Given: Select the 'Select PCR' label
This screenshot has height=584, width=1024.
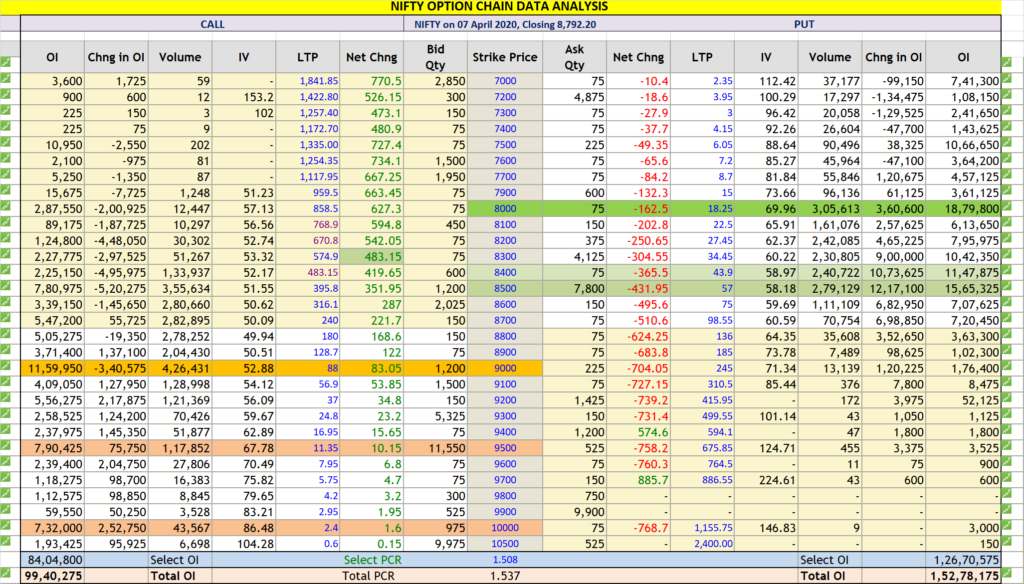Looking at the screenshot, I should coord(372,560).
